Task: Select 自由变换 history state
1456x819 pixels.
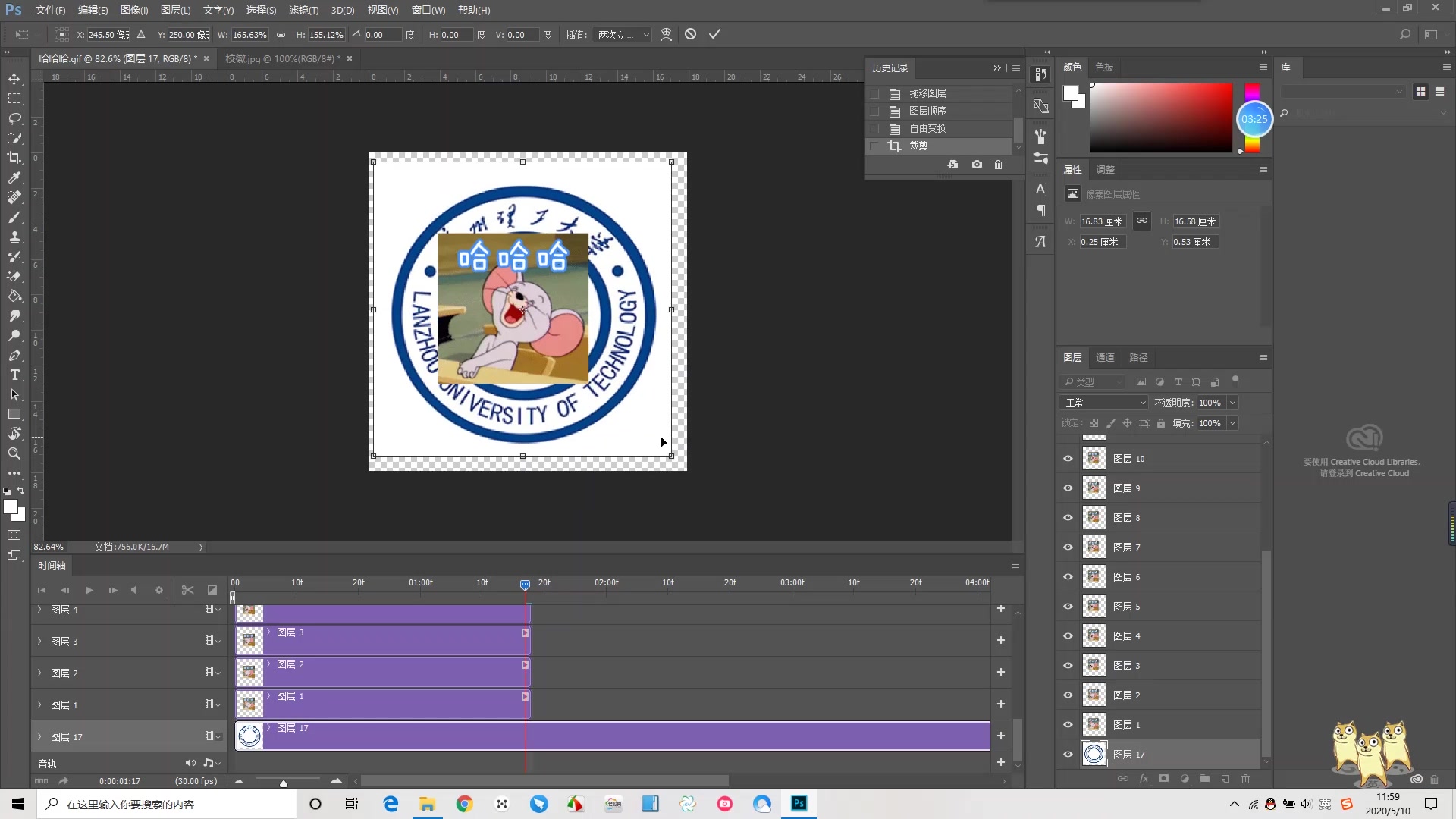Action: click(x=940, y=128)
